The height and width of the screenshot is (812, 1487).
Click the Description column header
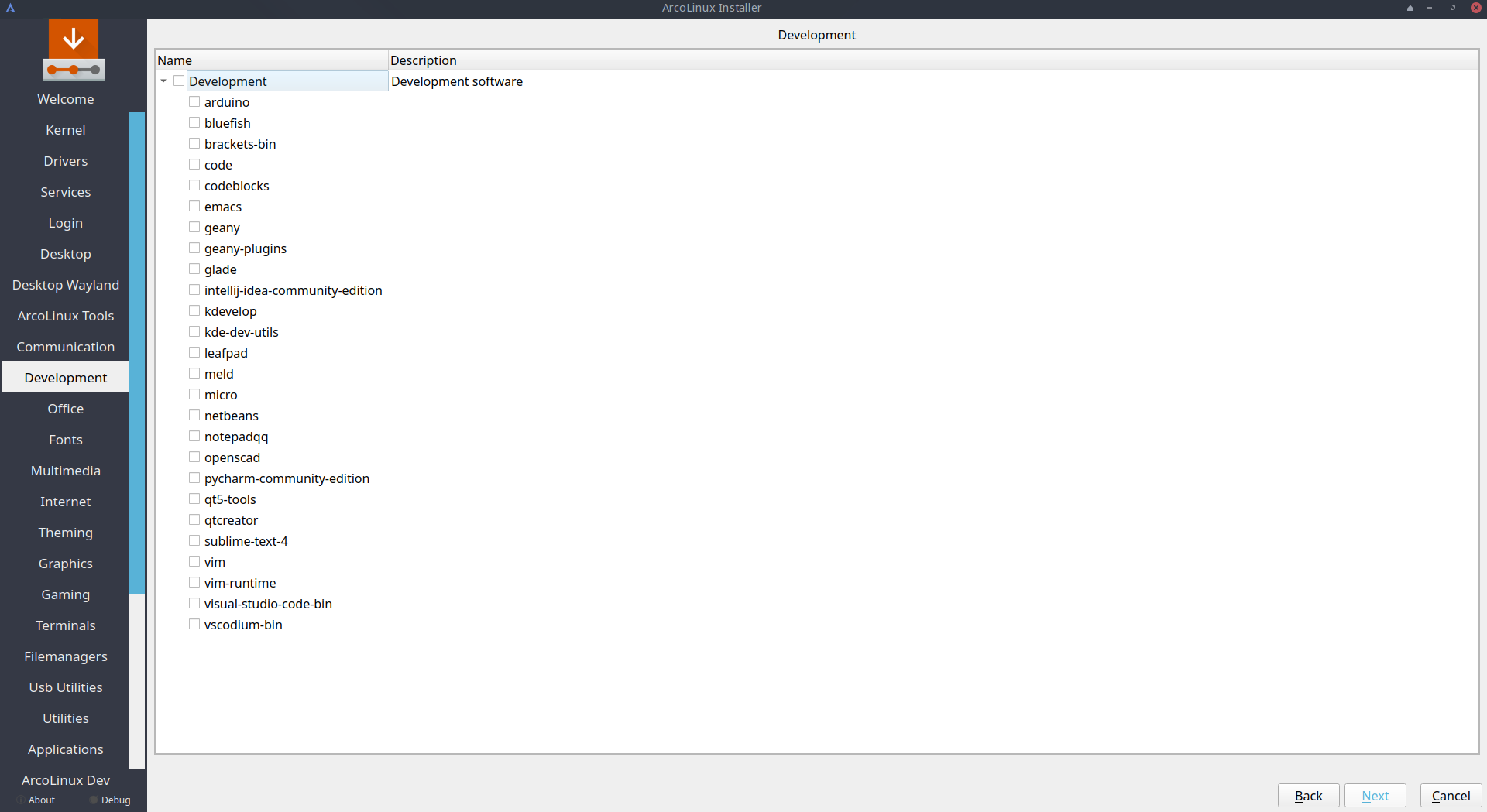933,60
